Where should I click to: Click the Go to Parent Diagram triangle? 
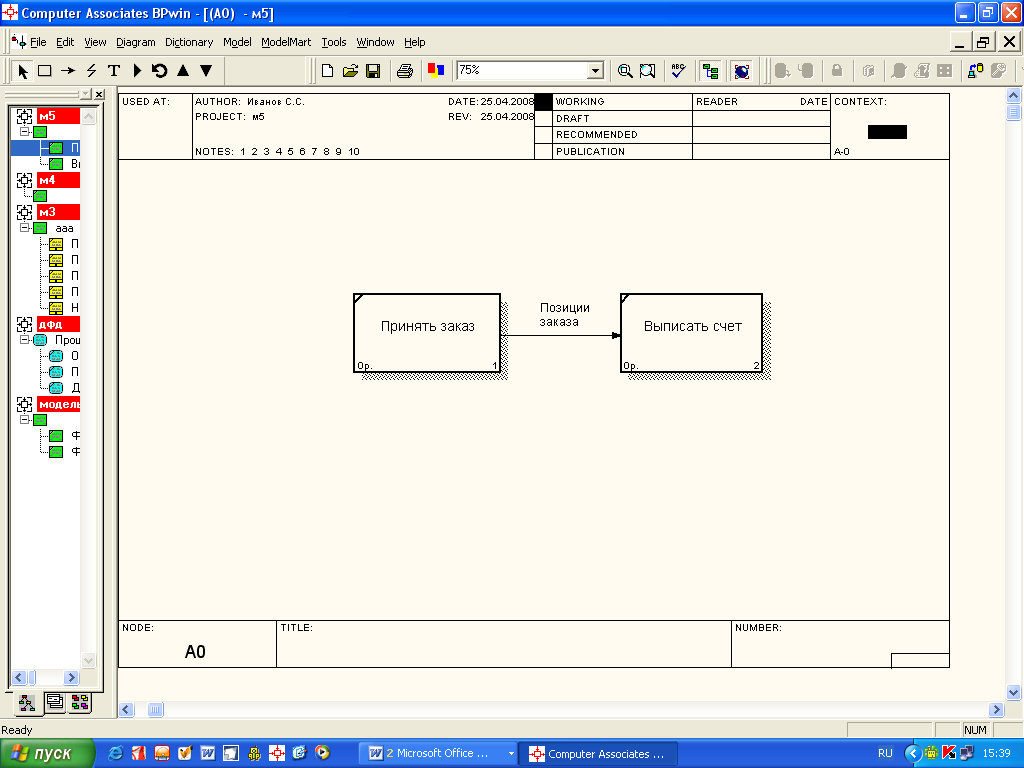click(183, 71)
